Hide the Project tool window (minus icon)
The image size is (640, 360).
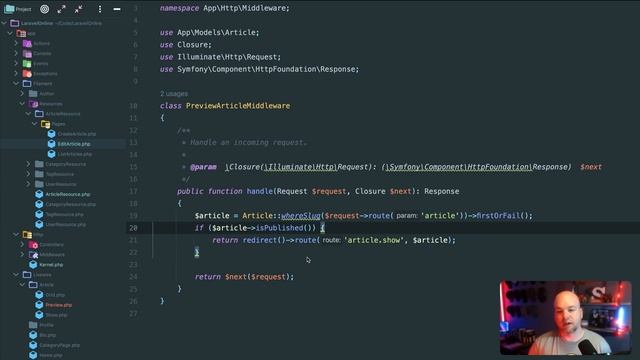pyautogui.click(x=117, y=9)
